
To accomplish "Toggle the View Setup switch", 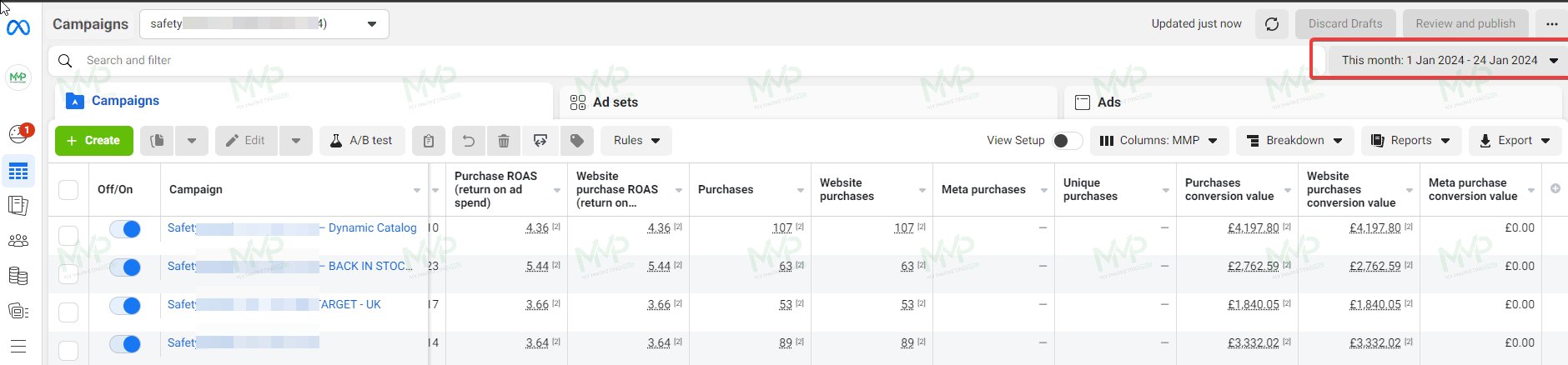I will tap(1068, 141).
